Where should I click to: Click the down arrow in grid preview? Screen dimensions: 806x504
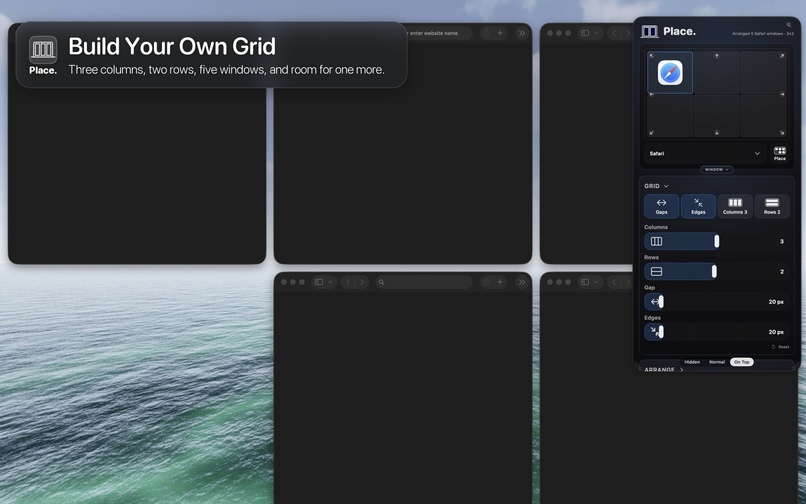(x=717, y=133)
